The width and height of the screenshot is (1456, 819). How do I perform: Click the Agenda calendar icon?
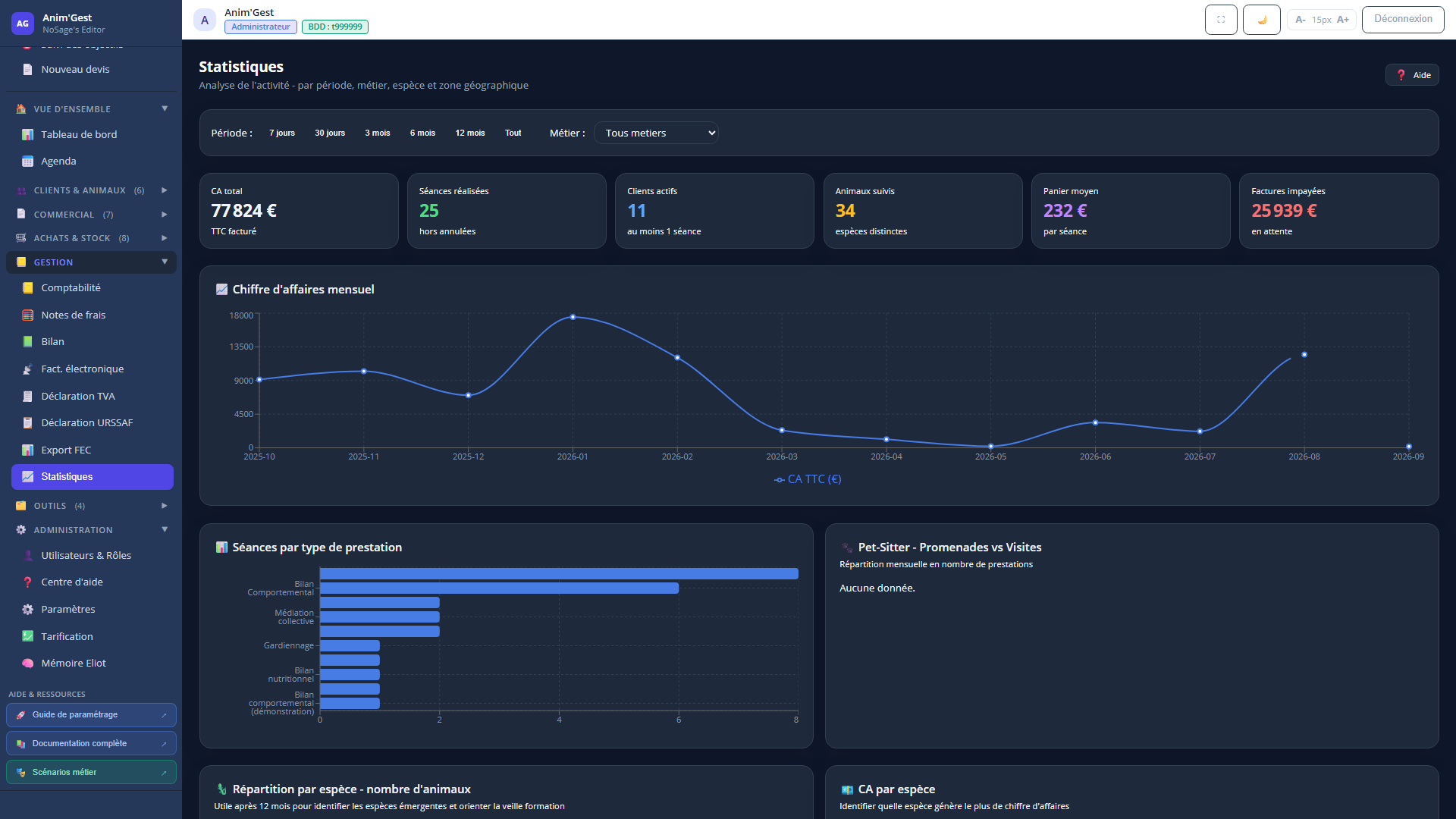tap(27, 162)
